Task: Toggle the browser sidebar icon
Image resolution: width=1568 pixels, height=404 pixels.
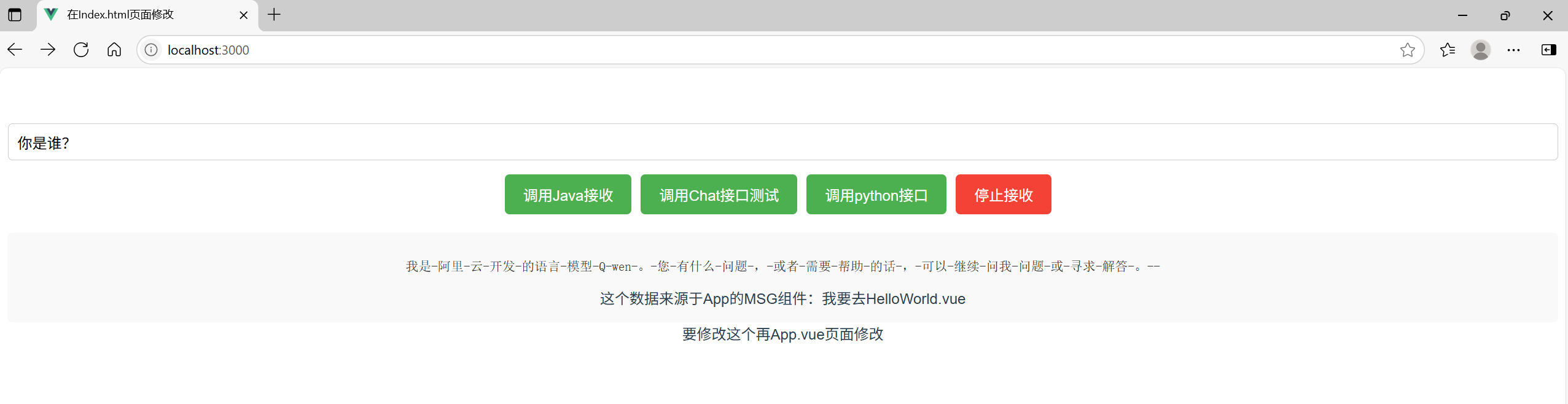Action: (1548, 50)
